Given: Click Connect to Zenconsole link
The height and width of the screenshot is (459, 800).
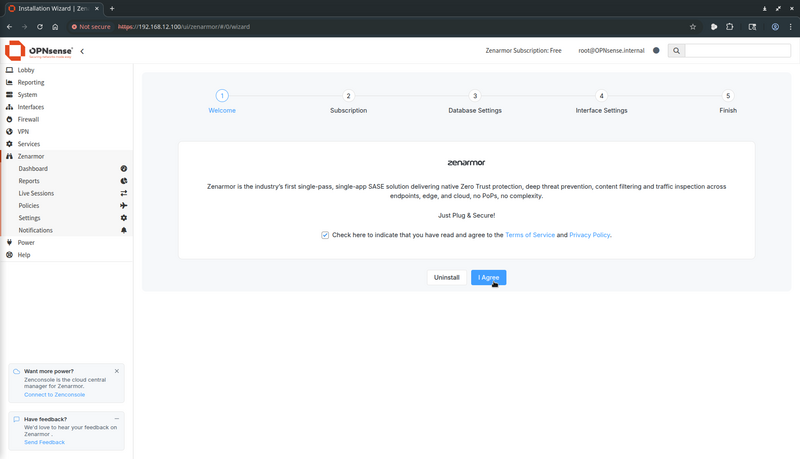Looking at the screenshot, I should click(x=55, y=395).
